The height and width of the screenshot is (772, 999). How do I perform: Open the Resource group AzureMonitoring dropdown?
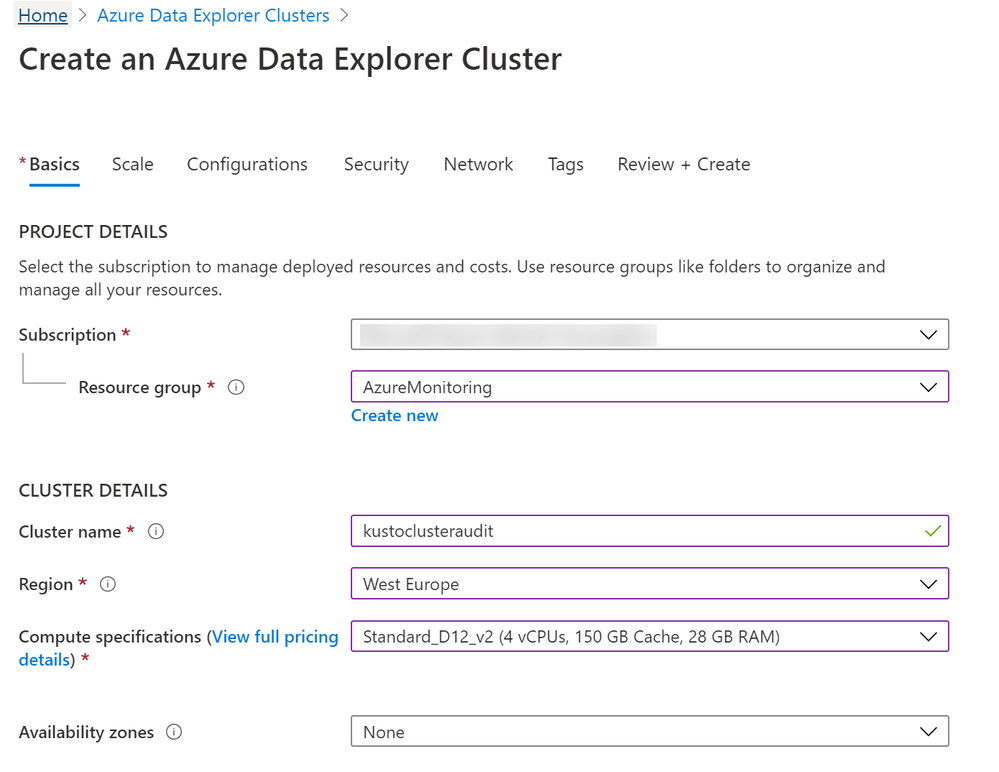pyautogui.click(x=650, y=387)
